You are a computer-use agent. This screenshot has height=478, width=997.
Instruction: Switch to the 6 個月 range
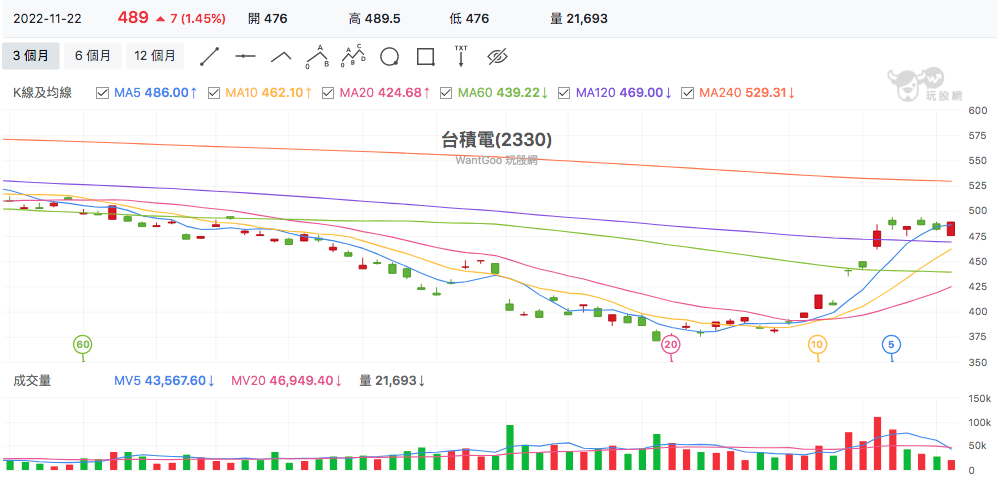point(93,56)
